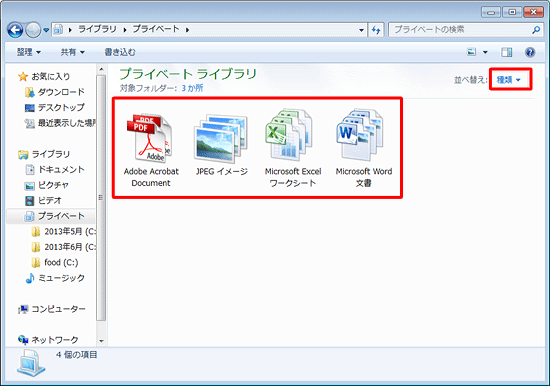The image size is (550, 386).
Task: Select ネットワーク in the navigation pane
Action: coord(55,340)
